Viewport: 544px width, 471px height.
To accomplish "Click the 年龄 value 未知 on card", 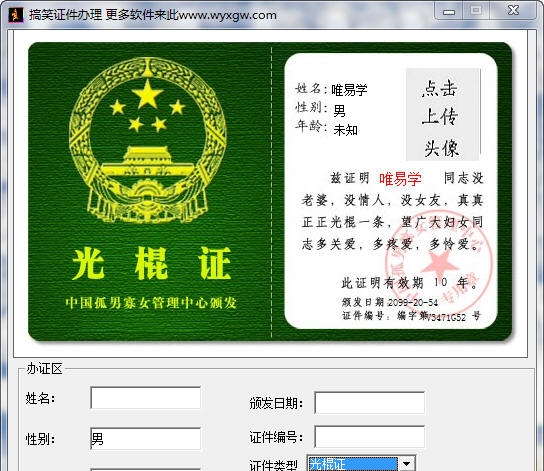I will click(x=346, y=130).
